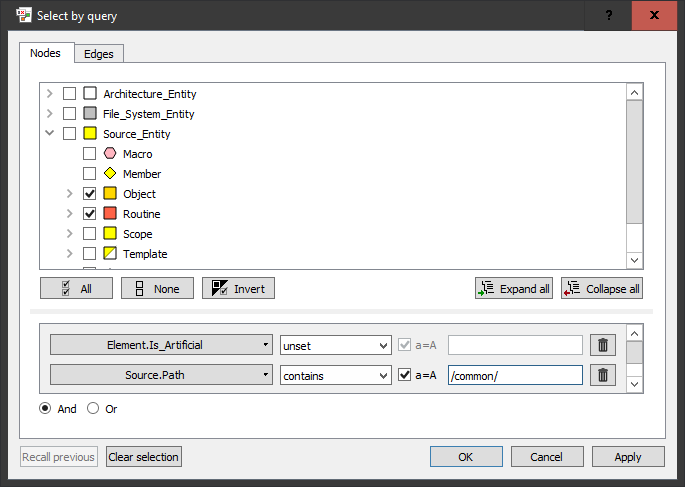685x487 pixels.
Task: Apply the query settings
Action: click(x=628, y=457)
